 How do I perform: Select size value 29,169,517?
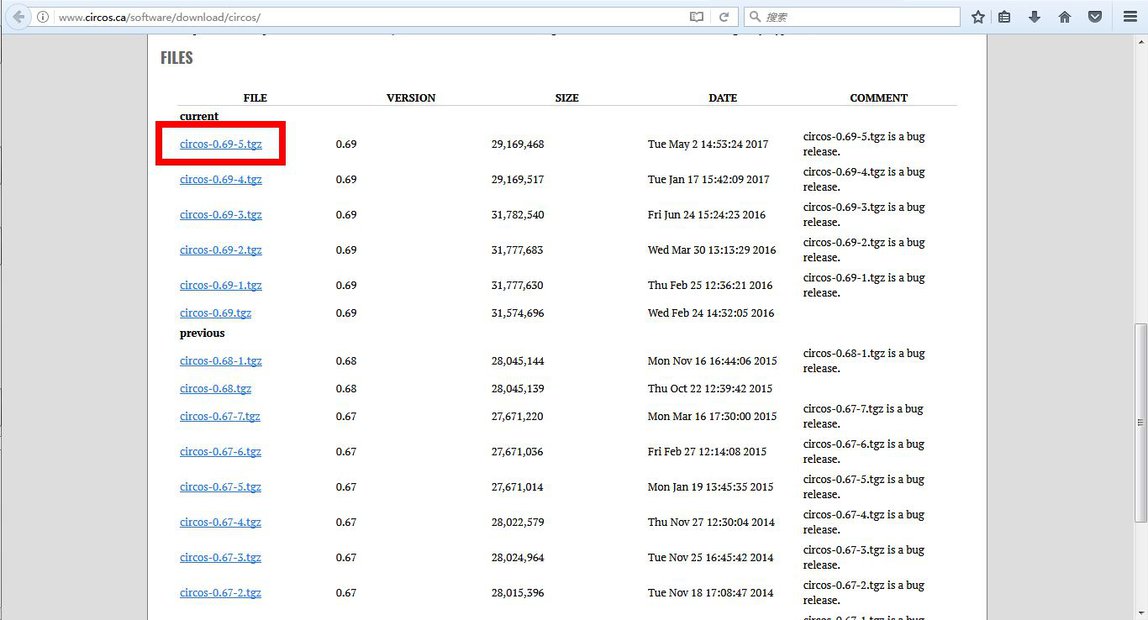[x=518, y=179]
